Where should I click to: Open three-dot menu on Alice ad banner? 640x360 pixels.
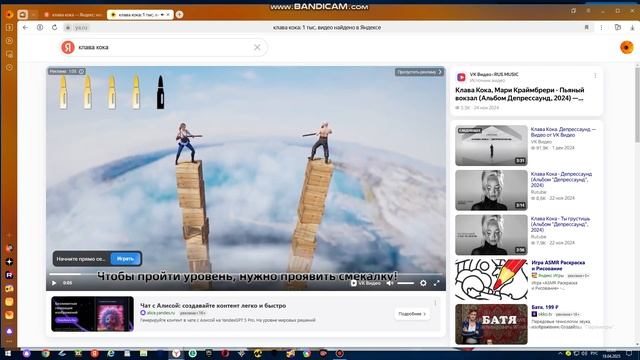[x=435, y=303]
